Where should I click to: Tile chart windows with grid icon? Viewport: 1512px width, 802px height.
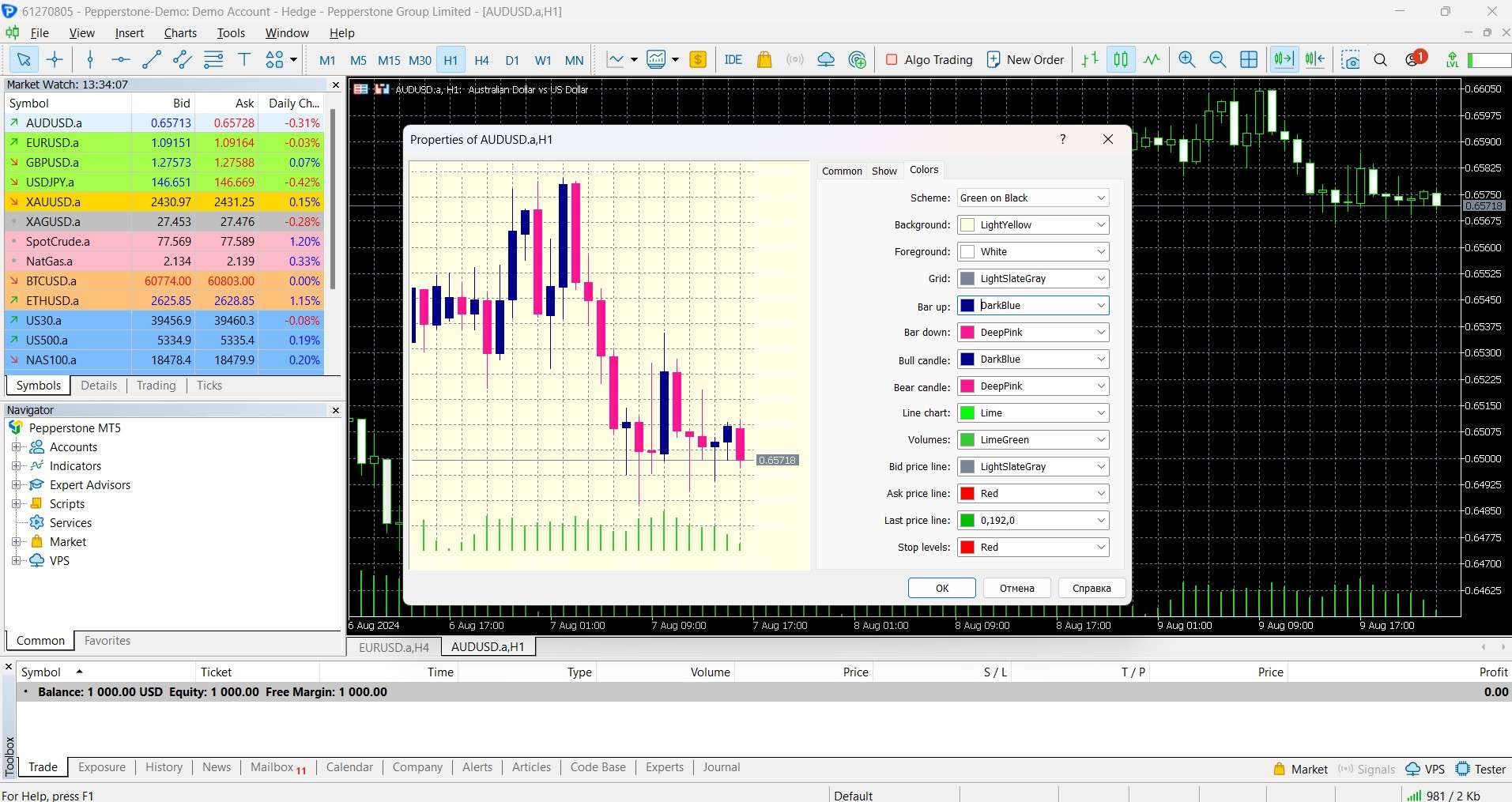(x=1249, y=59)
